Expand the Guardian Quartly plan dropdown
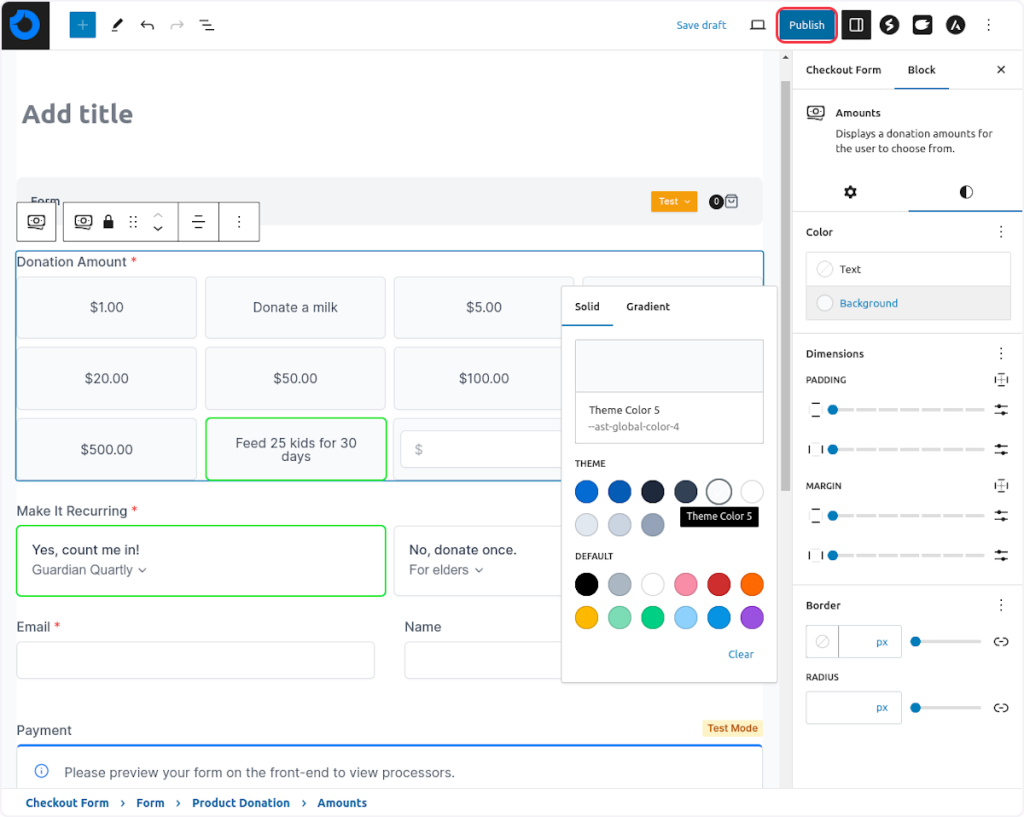 (x=90, y=570)
